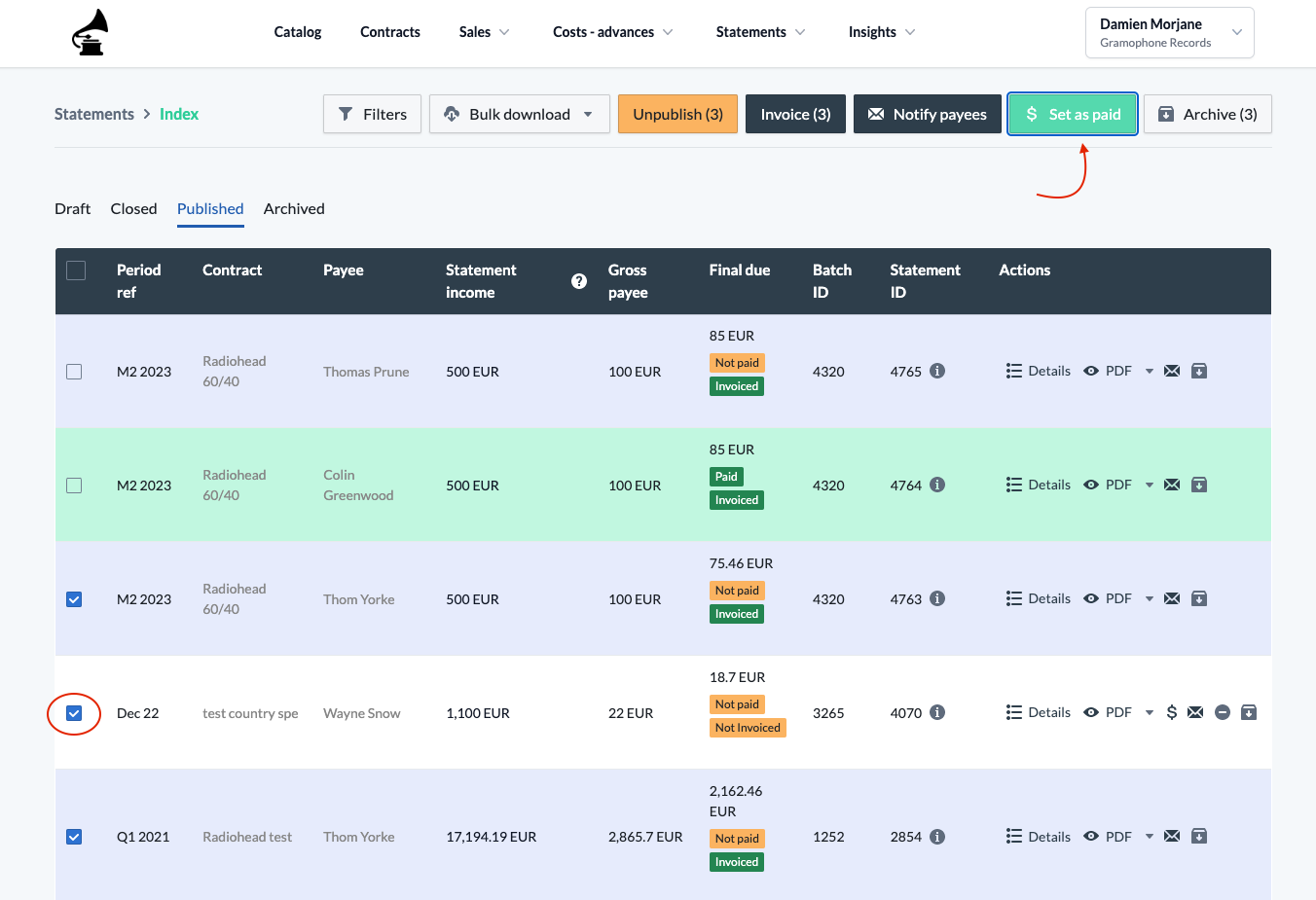
Task: Uncheck the Q1 2021 Radiohead test checkbox
Action: coord(74,837)
